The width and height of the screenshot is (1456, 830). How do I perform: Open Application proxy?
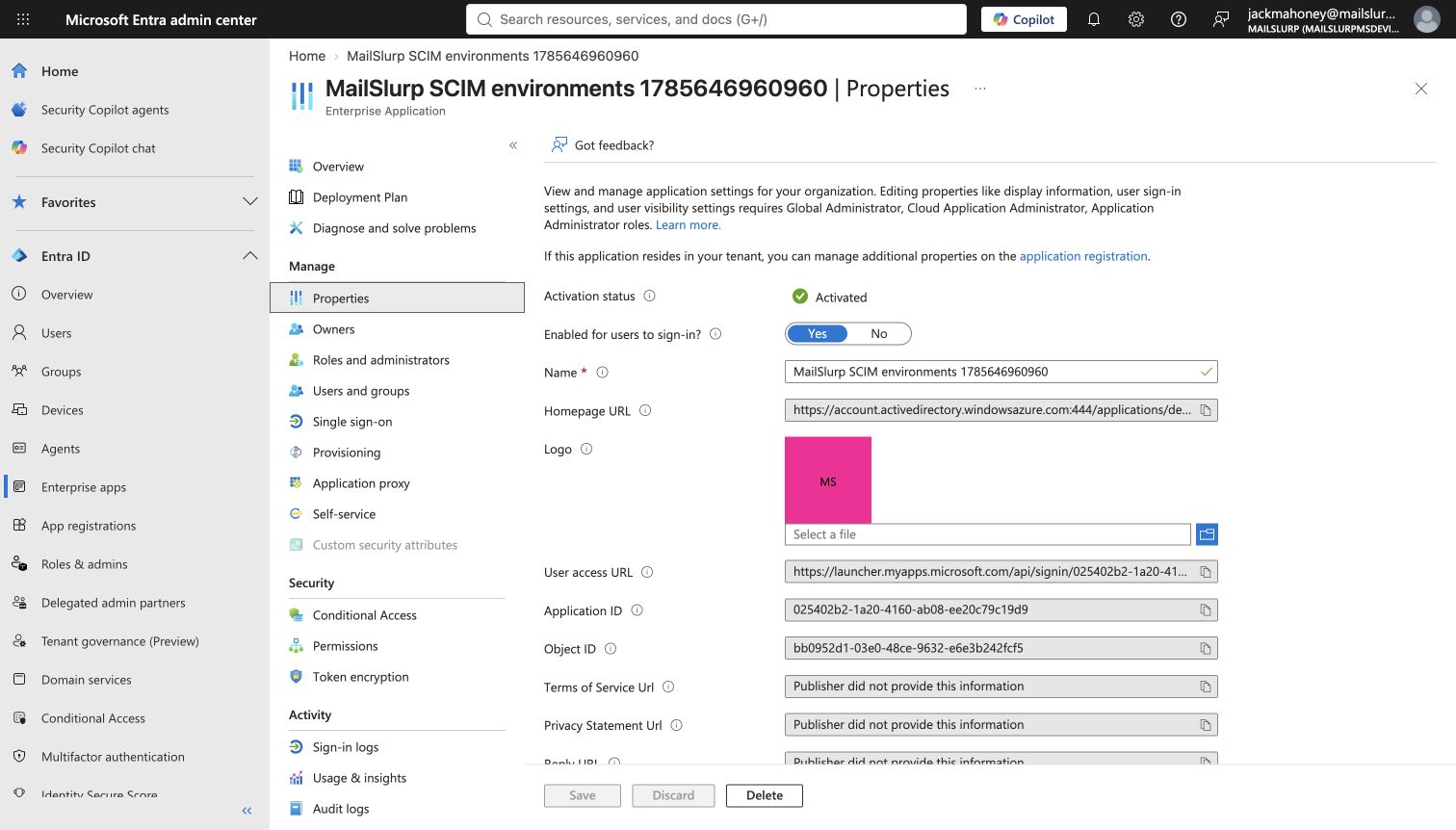point(361,483)
